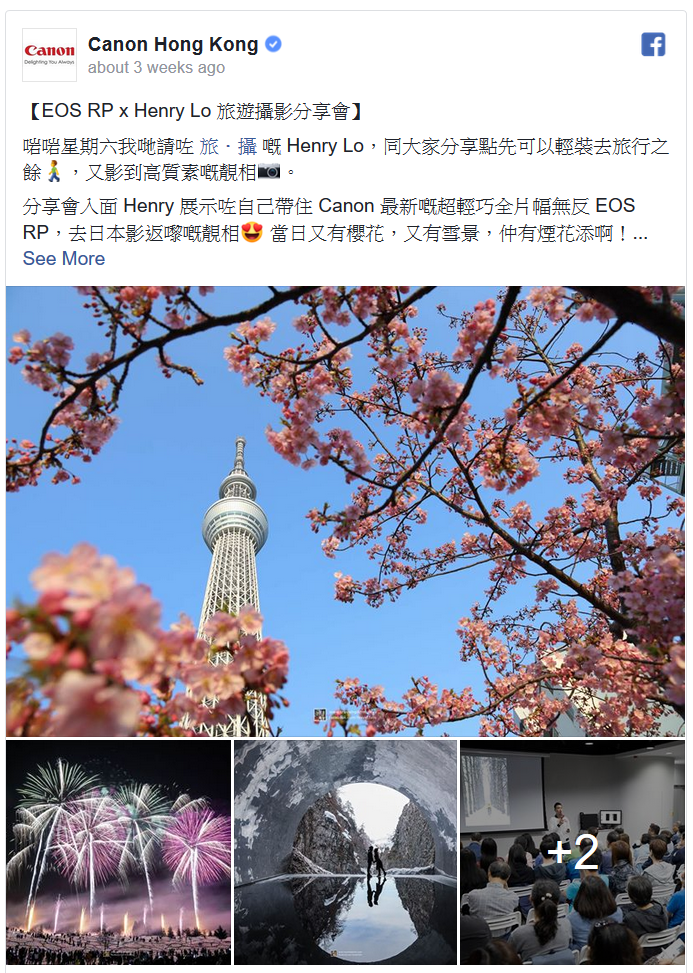Image resolution: width=693 pixels, height=973 pixels.
Task: Open the fireworks photo thumbnail
Action: click(x=118, y=852)
